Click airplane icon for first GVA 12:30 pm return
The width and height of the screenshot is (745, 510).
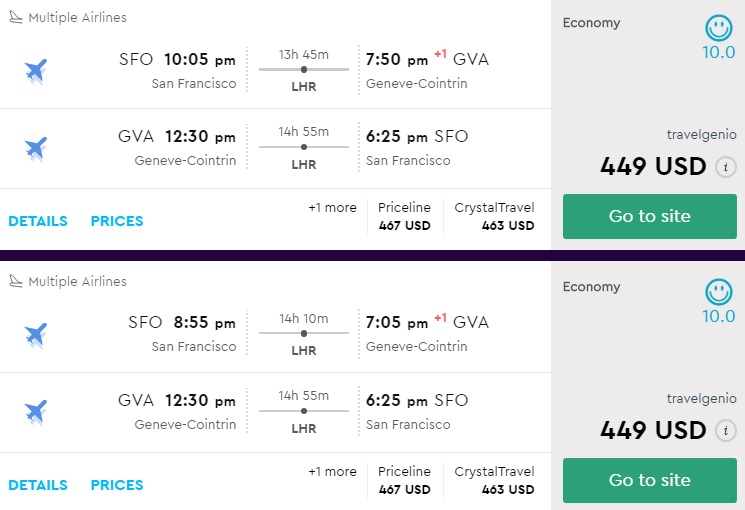pos(36,147)
